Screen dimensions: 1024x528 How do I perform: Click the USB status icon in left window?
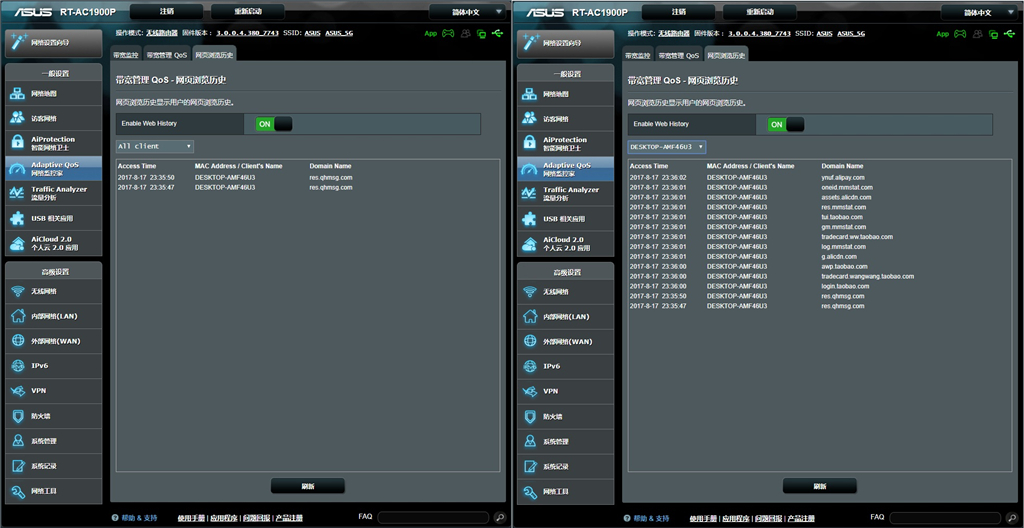[x=498, y=33]
